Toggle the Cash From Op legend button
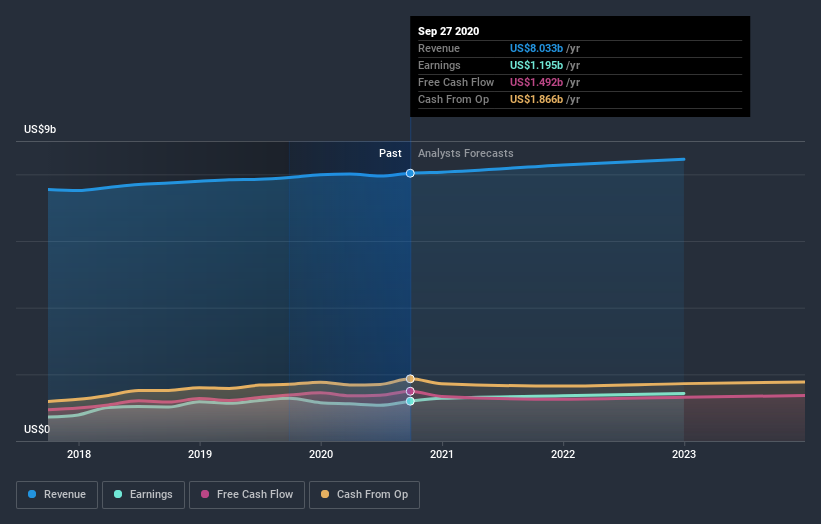Screen dimensions: 821x524 (364, 495)
